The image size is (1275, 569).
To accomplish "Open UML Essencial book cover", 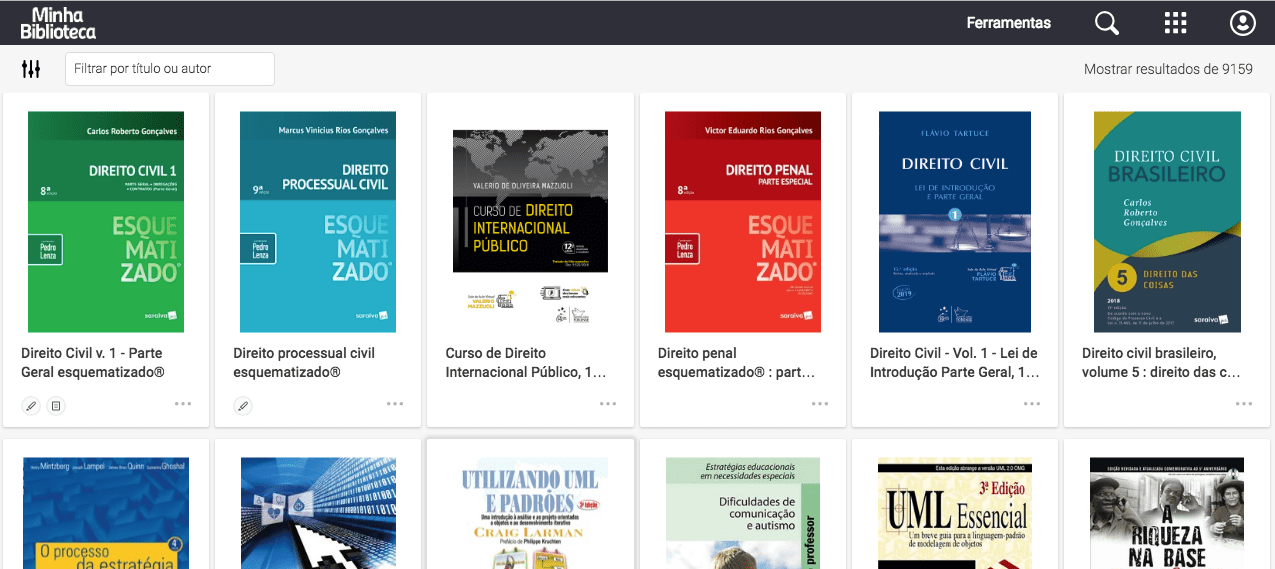I will point(955,513).
